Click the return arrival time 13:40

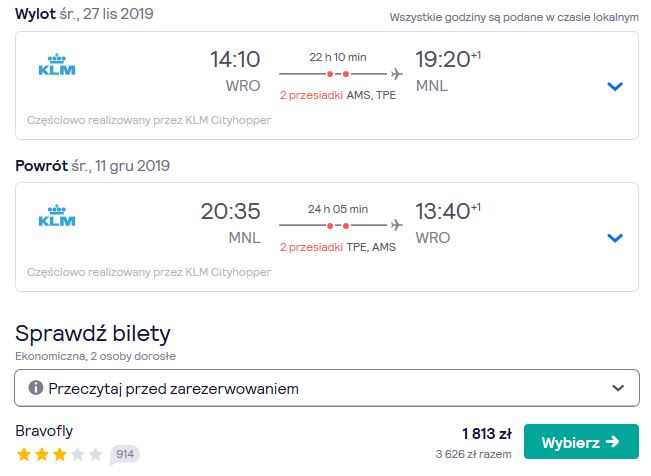click(443, 211)
